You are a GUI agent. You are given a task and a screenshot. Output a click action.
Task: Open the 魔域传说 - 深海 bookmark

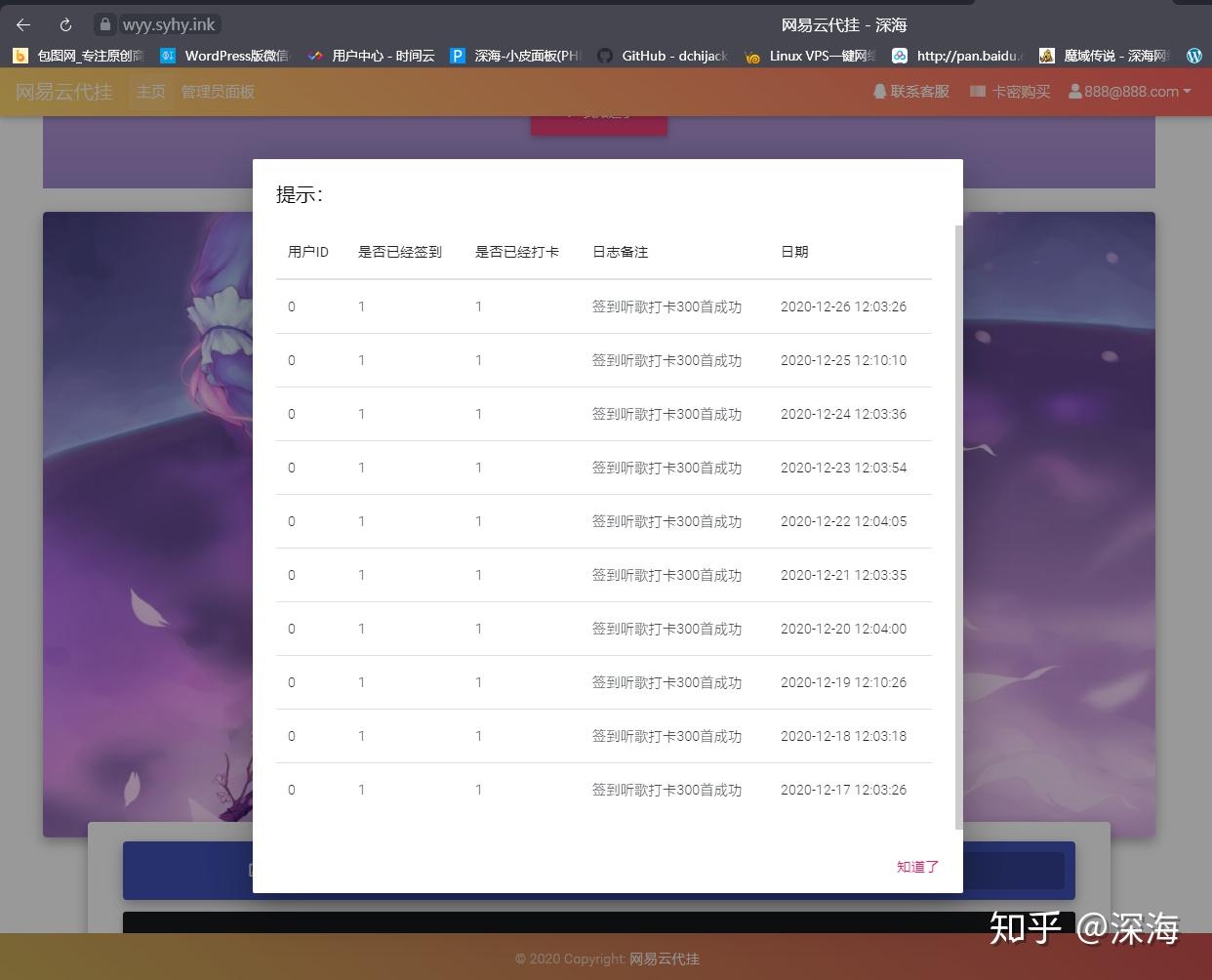[x=1105, y=56]
